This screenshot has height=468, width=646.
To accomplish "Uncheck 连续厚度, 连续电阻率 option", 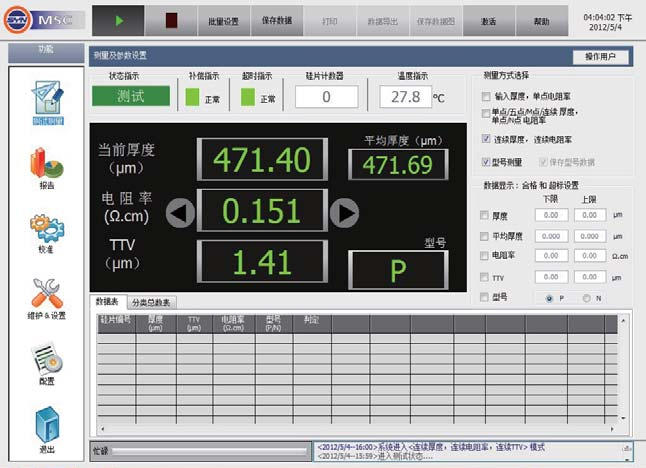I will 486,138.
